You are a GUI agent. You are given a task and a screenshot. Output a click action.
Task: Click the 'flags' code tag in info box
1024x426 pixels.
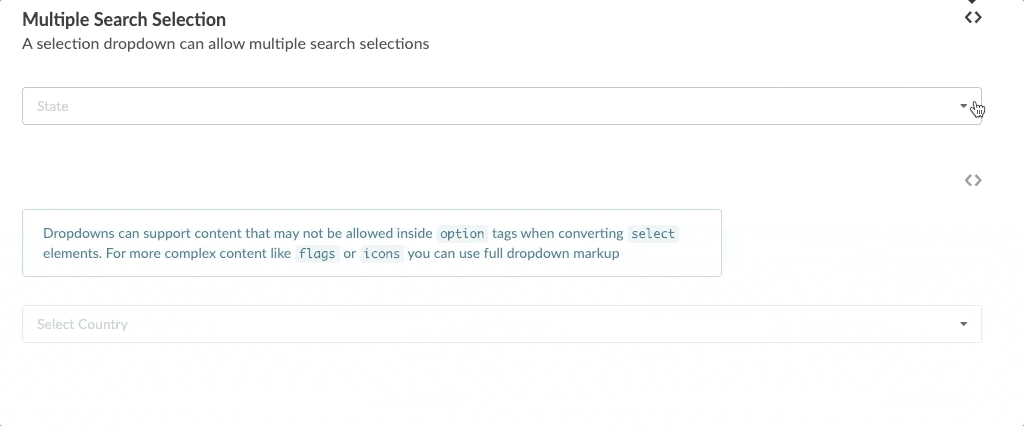click(317, 254)
